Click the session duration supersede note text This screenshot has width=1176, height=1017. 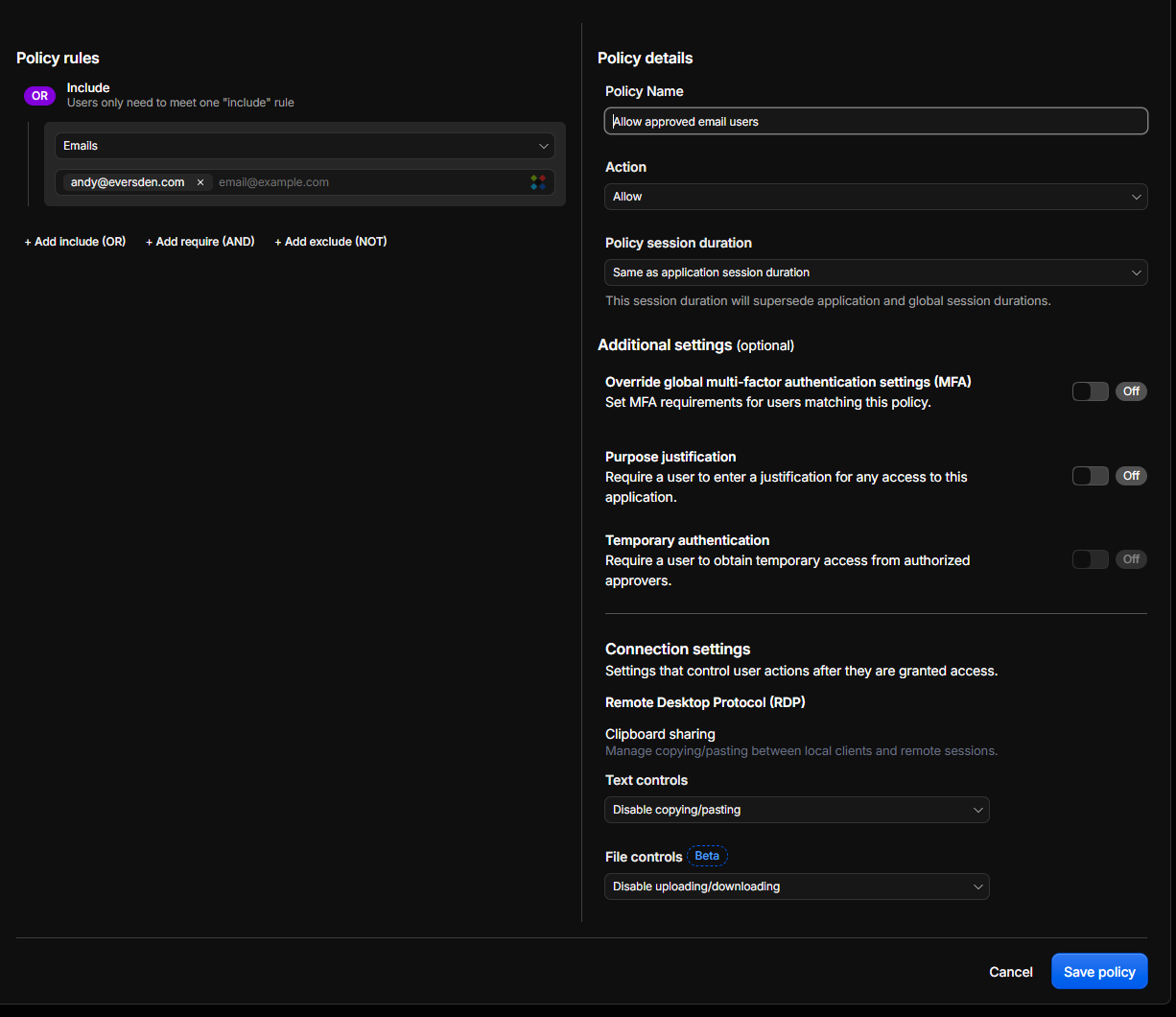click(x=828, y=300)
